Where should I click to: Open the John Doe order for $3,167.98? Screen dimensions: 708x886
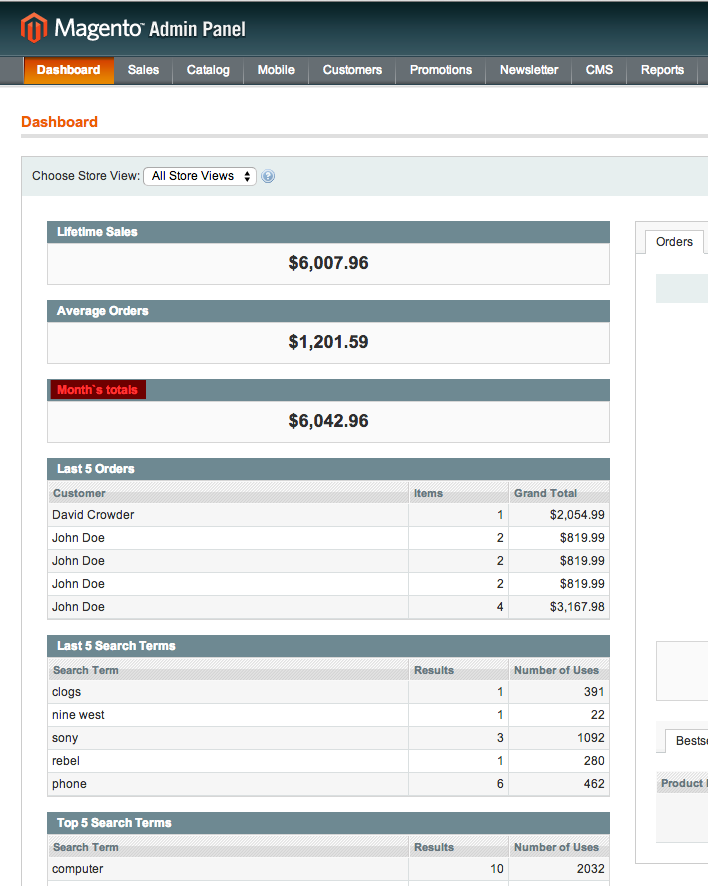click(328, 607)
